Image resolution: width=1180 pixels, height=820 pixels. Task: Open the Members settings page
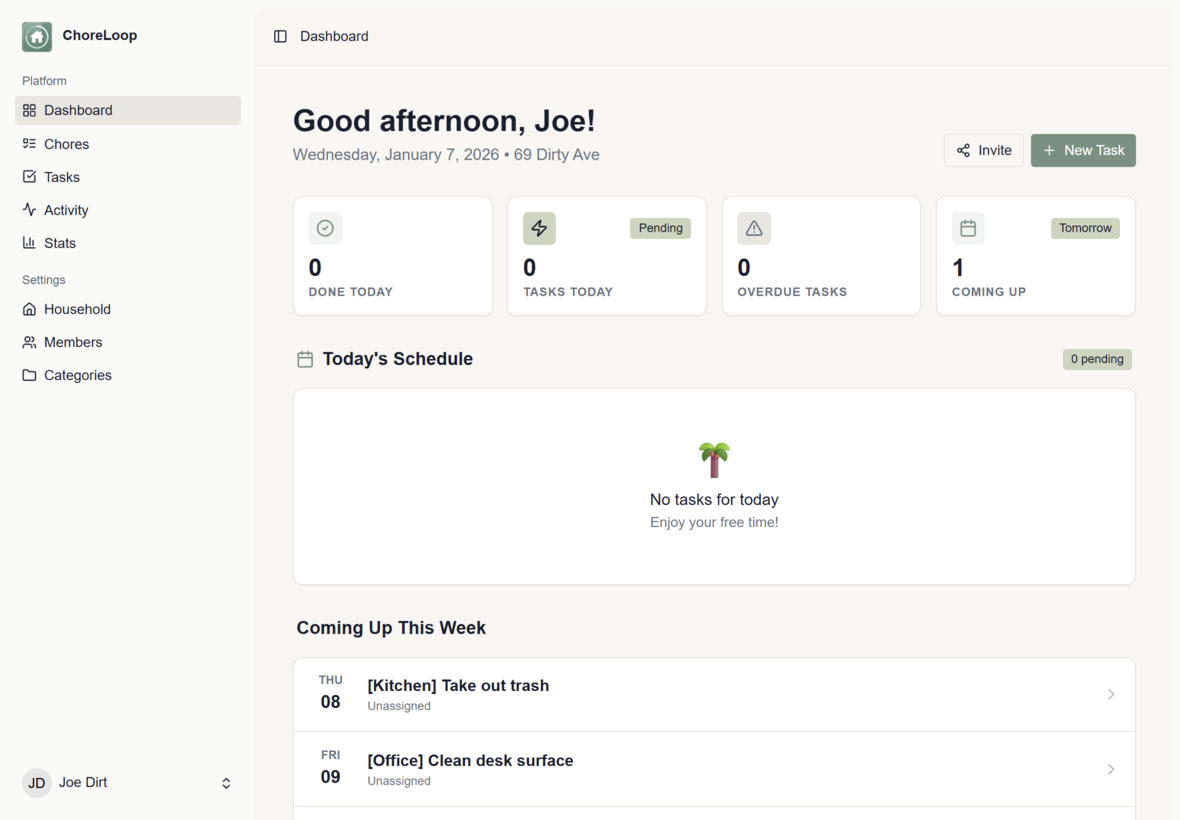pyautogui.click(x=128, y=342)
